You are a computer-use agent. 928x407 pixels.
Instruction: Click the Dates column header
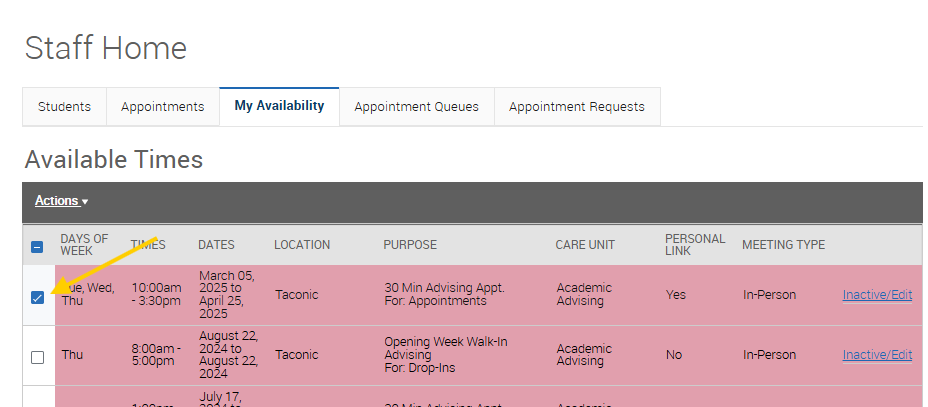[x=216, y=245]
